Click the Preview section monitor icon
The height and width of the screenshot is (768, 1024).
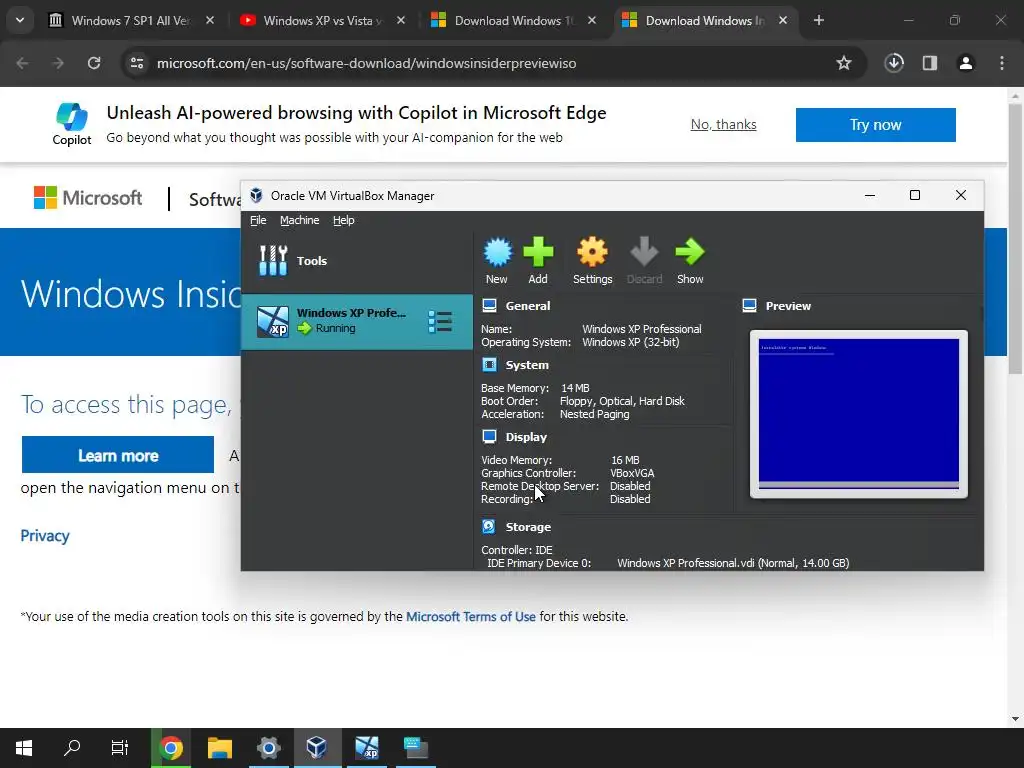click(750, 306)
